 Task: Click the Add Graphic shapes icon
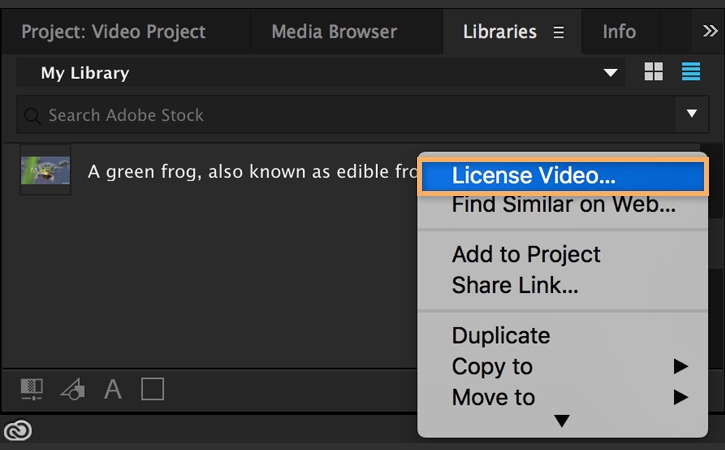point(72,389)
